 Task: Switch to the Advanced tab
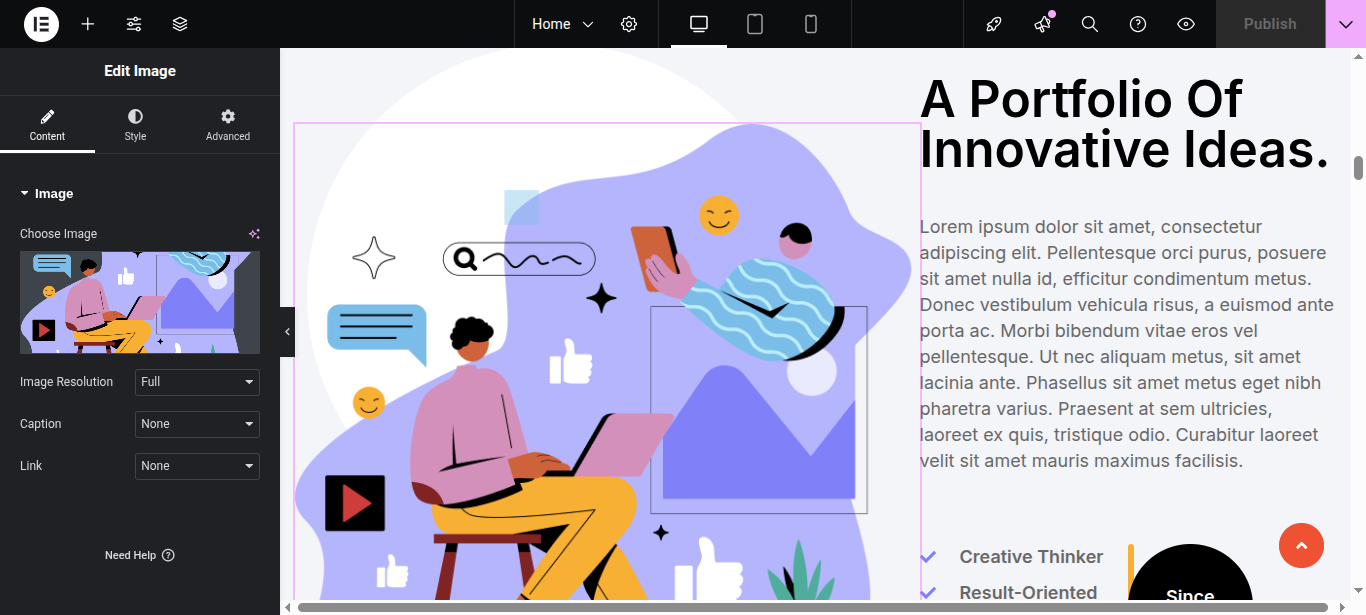coord(228,125)
